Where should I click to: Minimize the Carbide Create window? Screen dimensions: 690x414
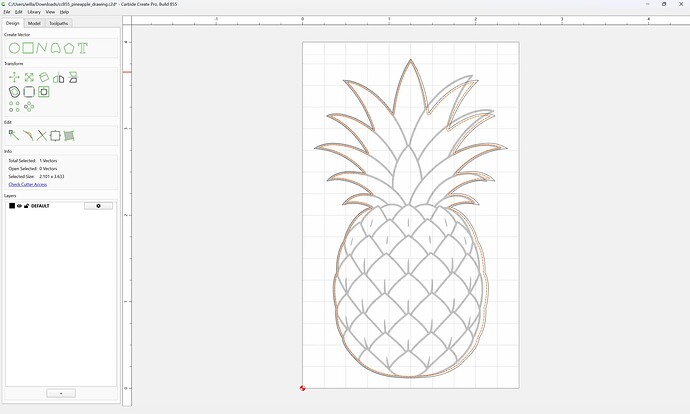(x=648, y=4)
